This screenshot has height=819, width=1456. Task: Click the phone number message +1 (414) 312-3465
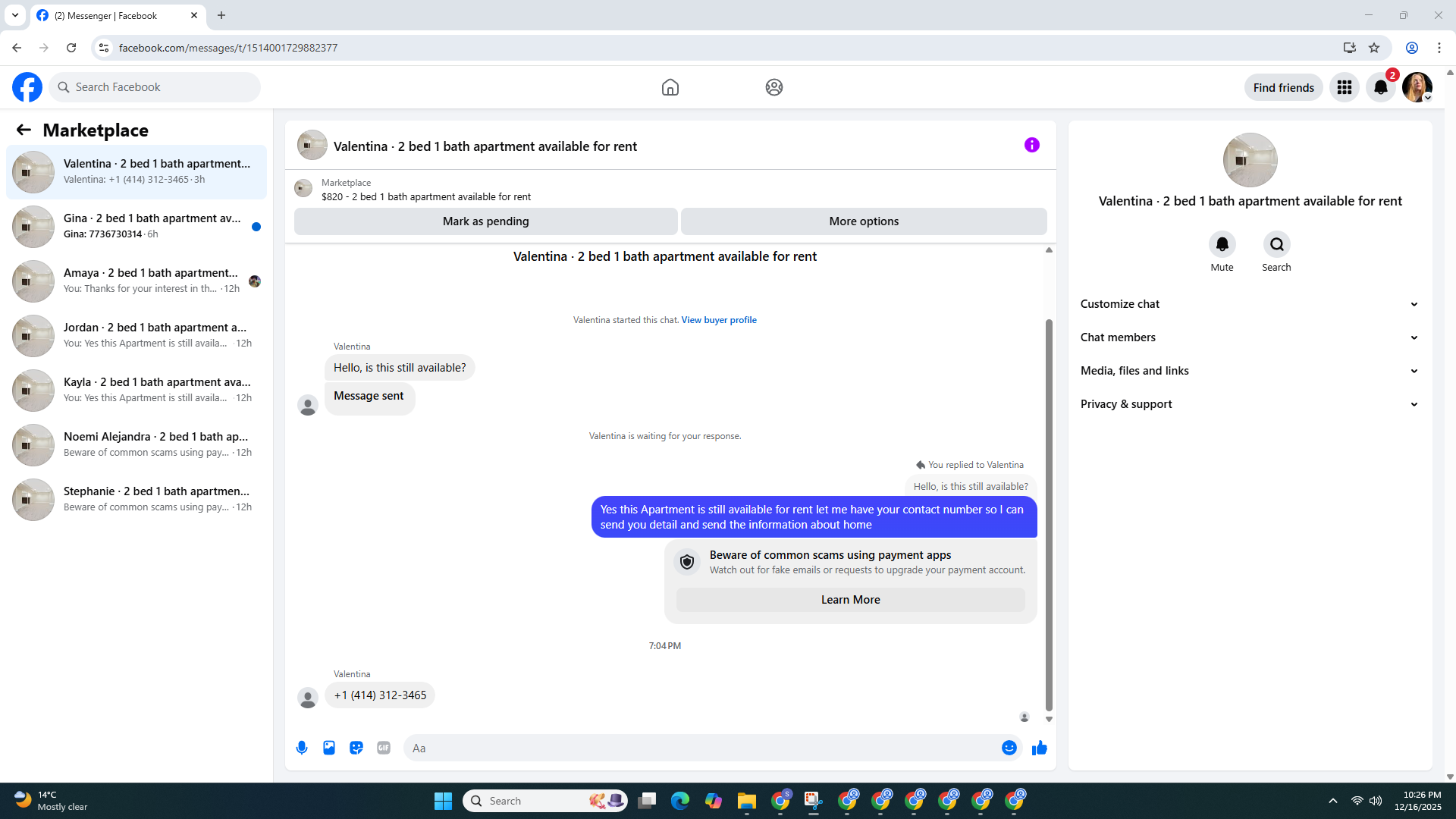[x=380, y=695]
